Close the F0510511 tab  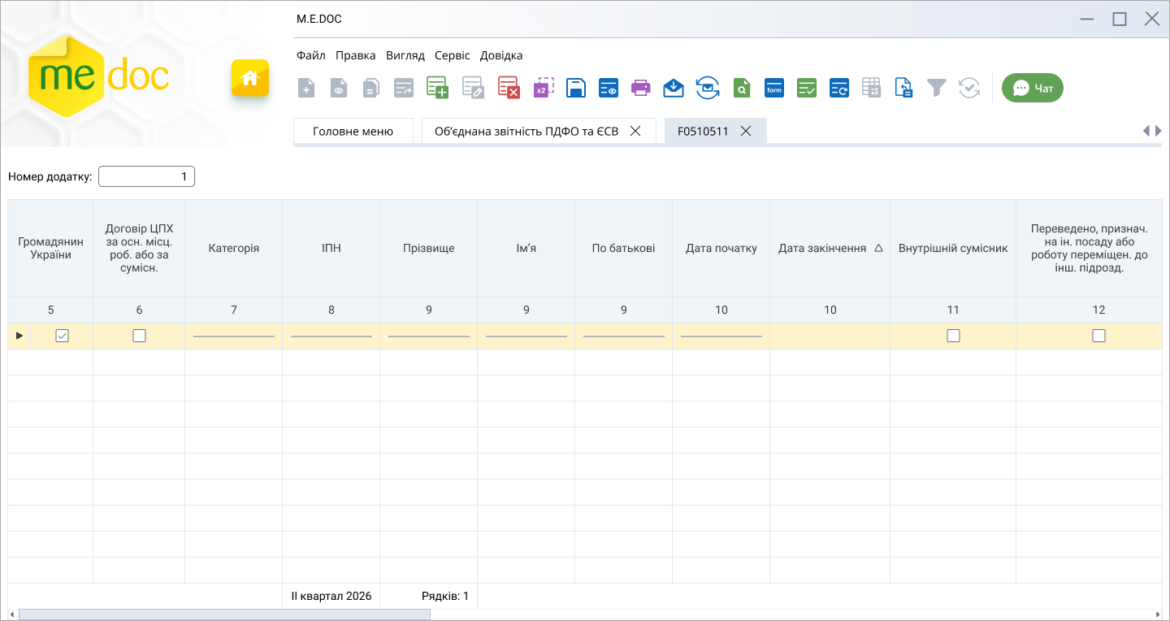745,131
